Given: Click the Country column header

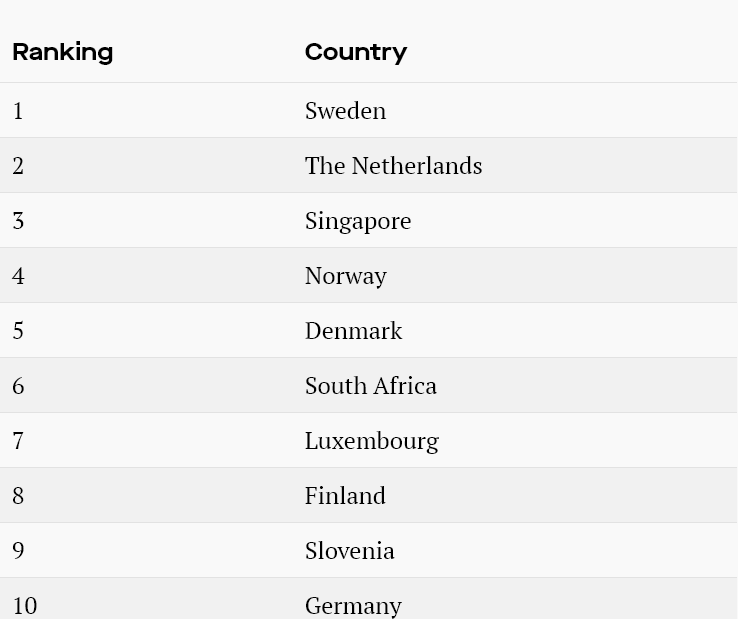Looking at the screenshot, I should pyautogui.click(x=355, y=52).
